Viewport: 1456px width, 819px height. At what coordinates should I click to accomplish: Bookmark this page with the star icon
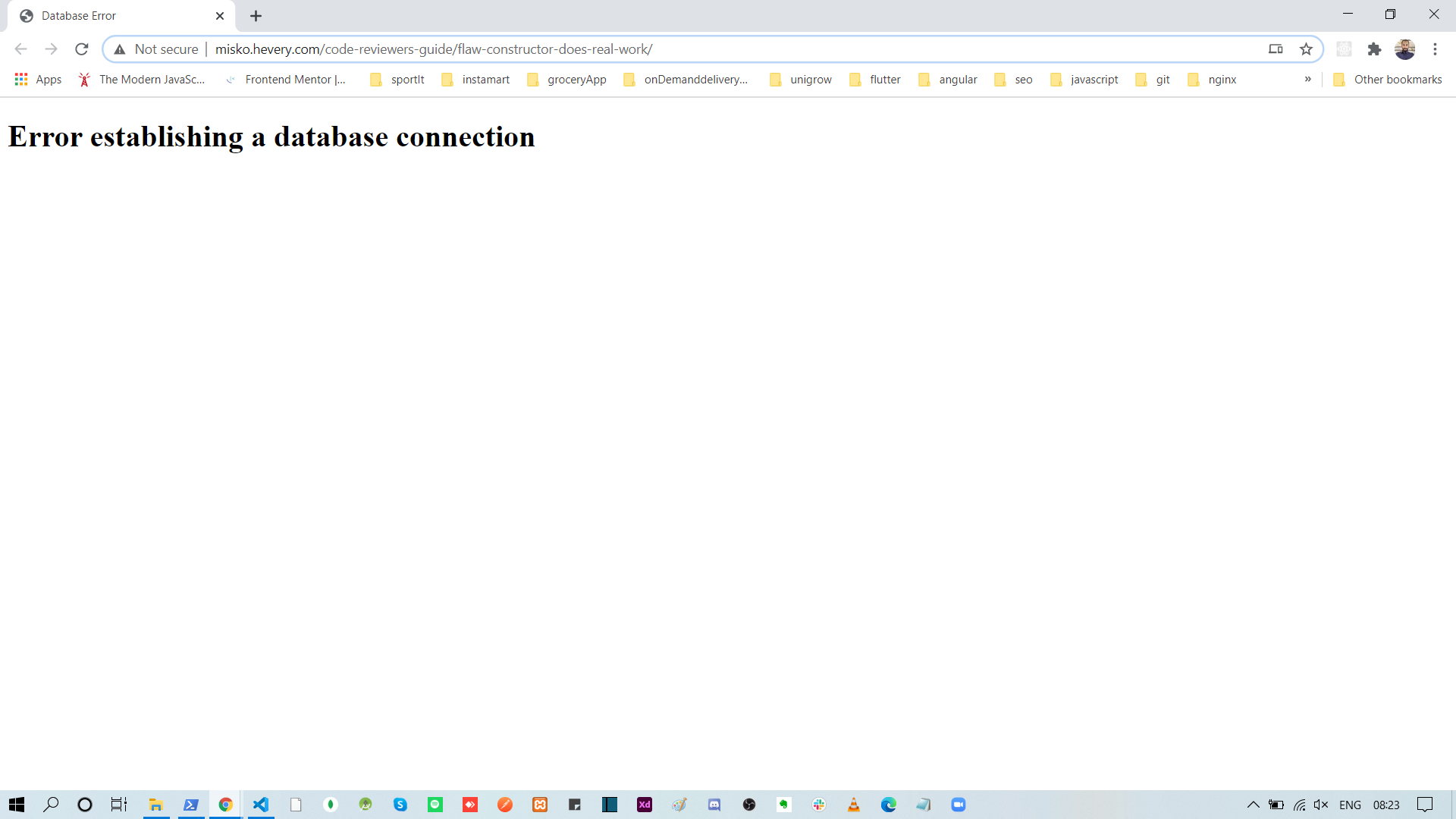click(1306, 49)
